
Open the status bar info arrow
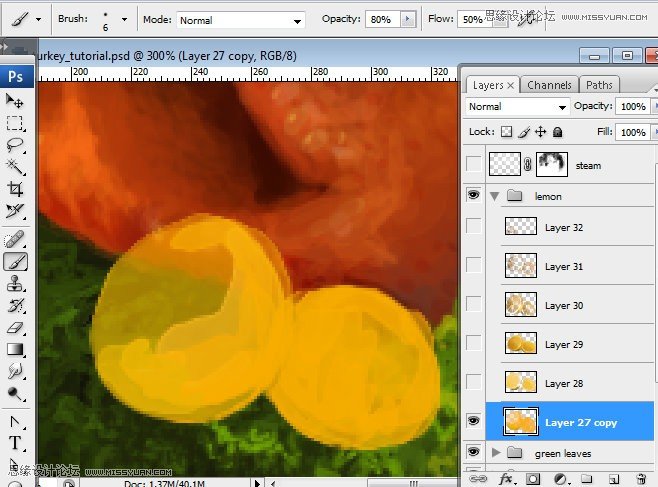(257, 483)
